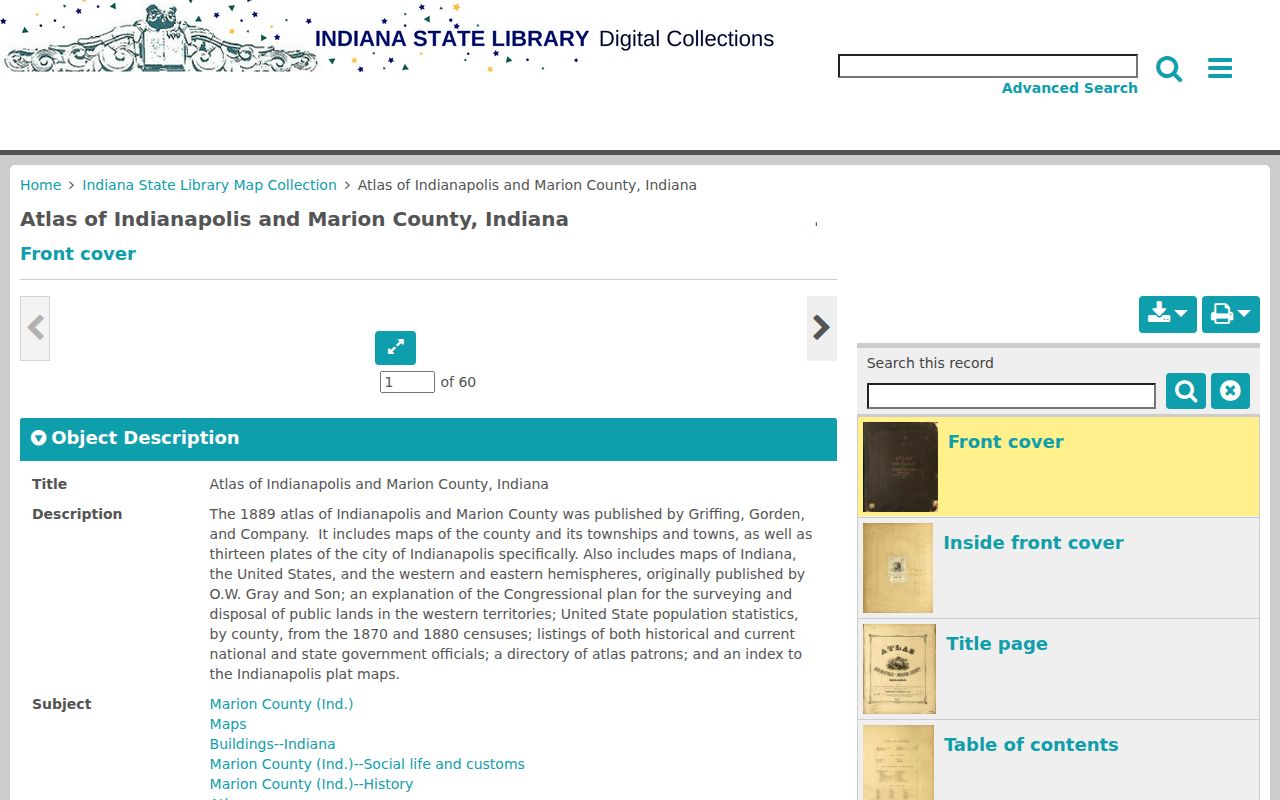Open the Inside front cover link

1033,543
